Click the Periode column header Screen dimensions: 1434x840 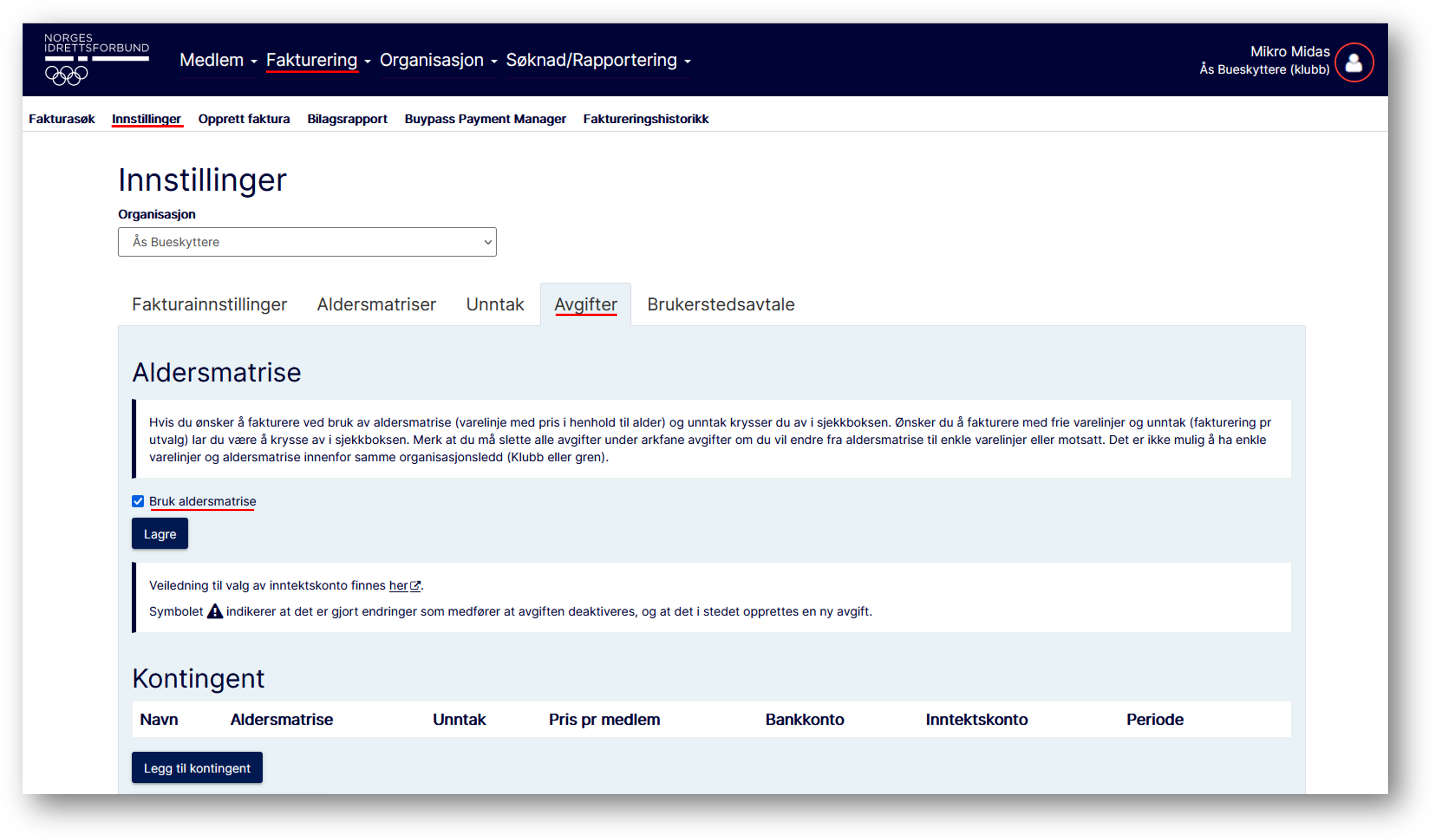pyautogui.click(x=1154, y=719)
